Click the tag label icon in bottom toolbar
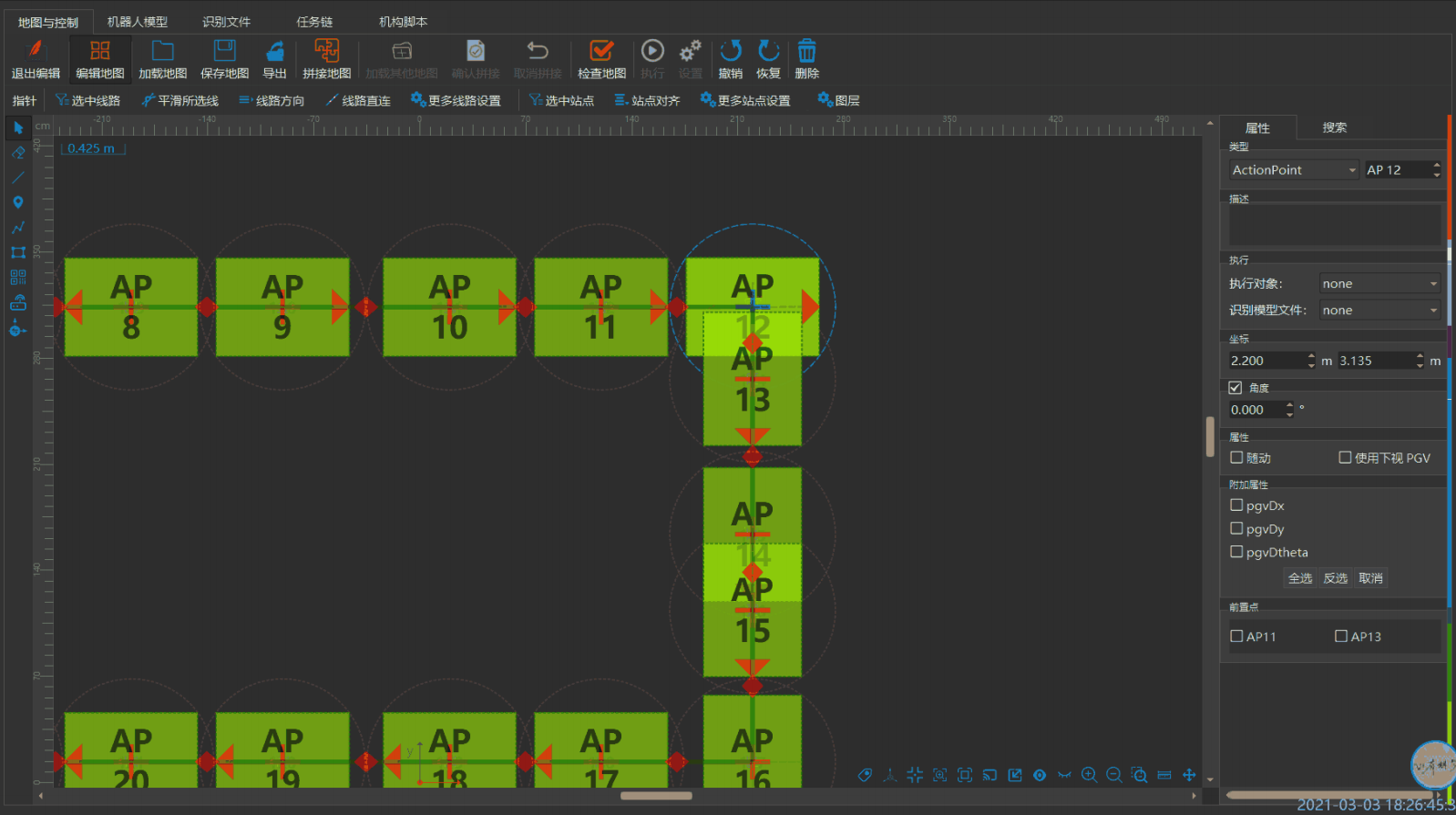 (x=865, y=775)
